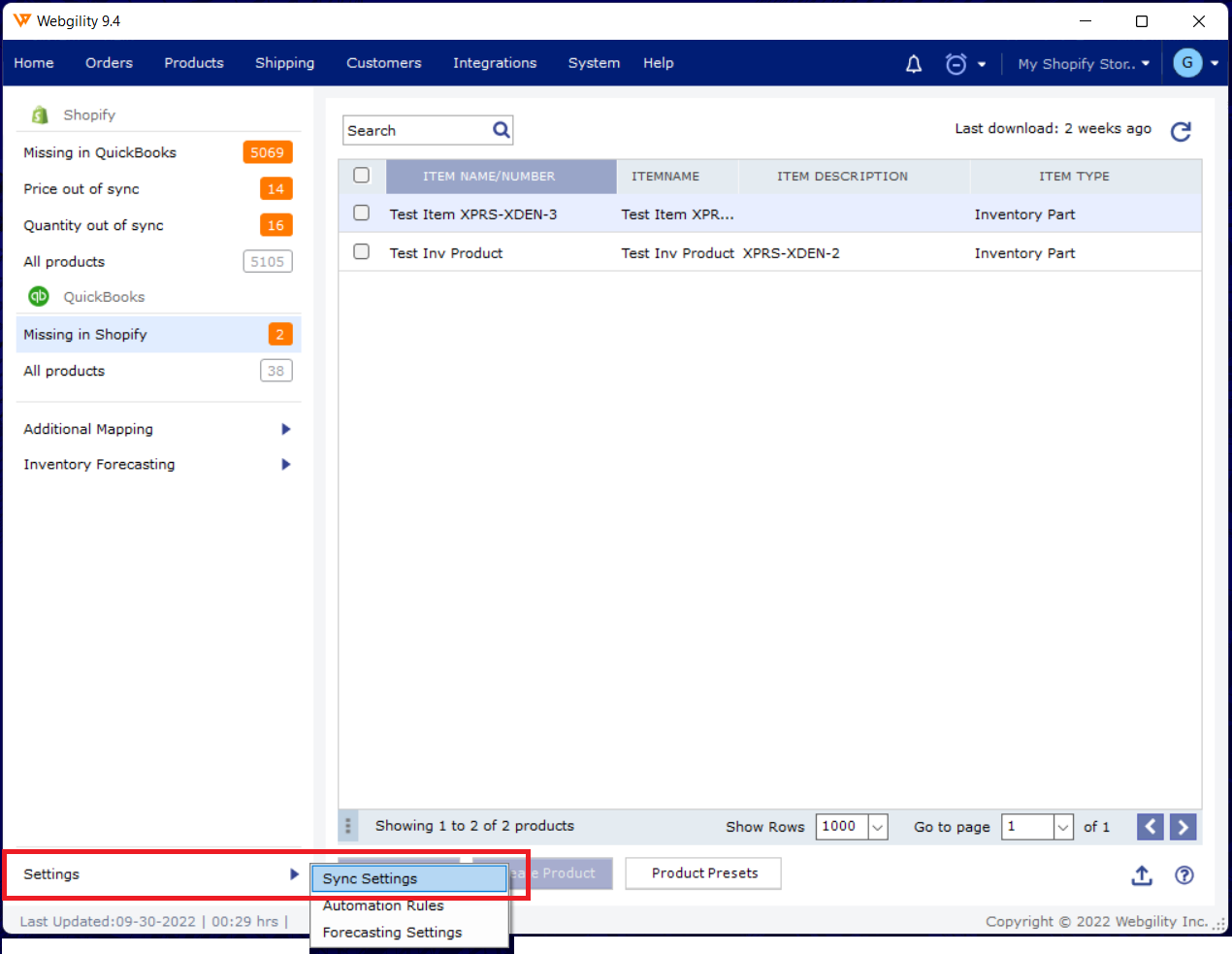Image resolution: width=1232 pixels, height=954 pixels.
Task: Open the Show Rows dropdown
Action: point(877,827)
